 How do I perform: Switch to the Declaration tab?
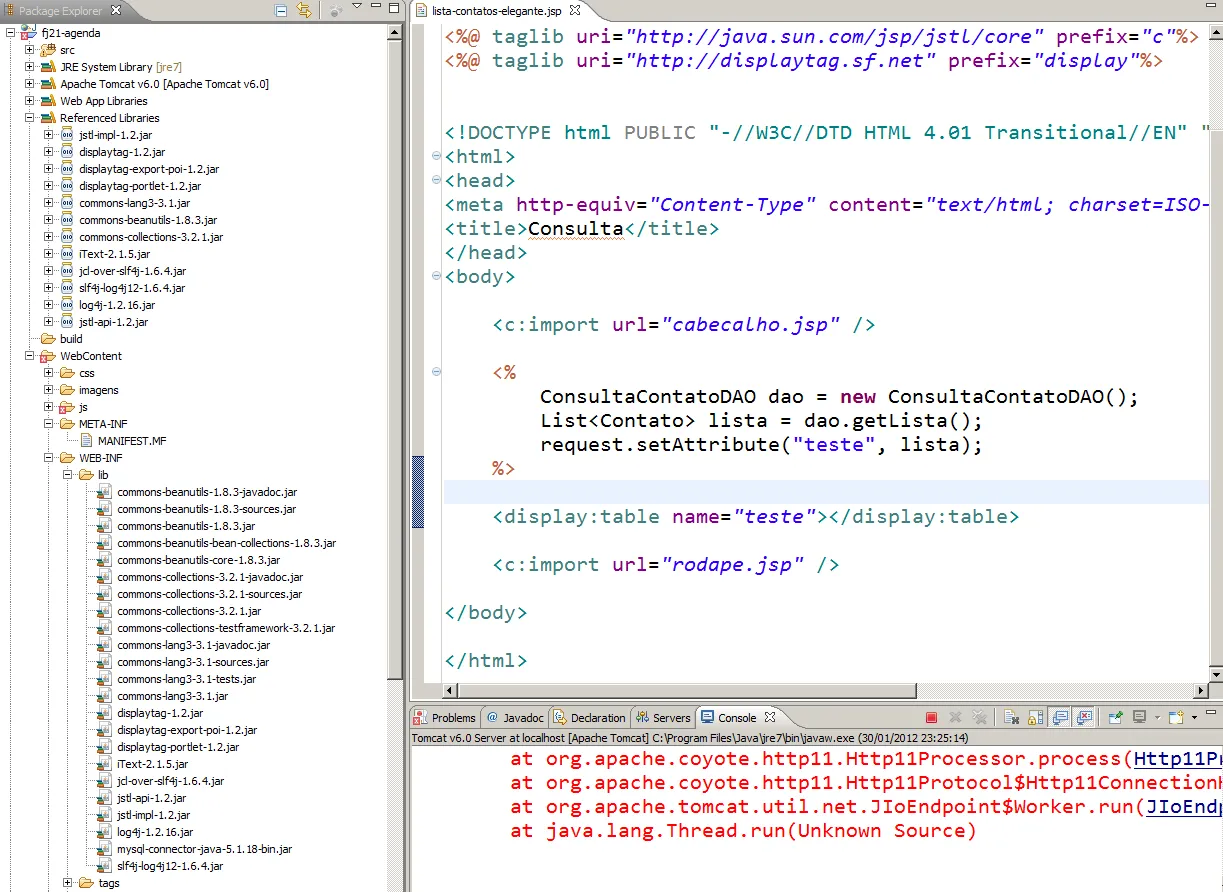590,717
